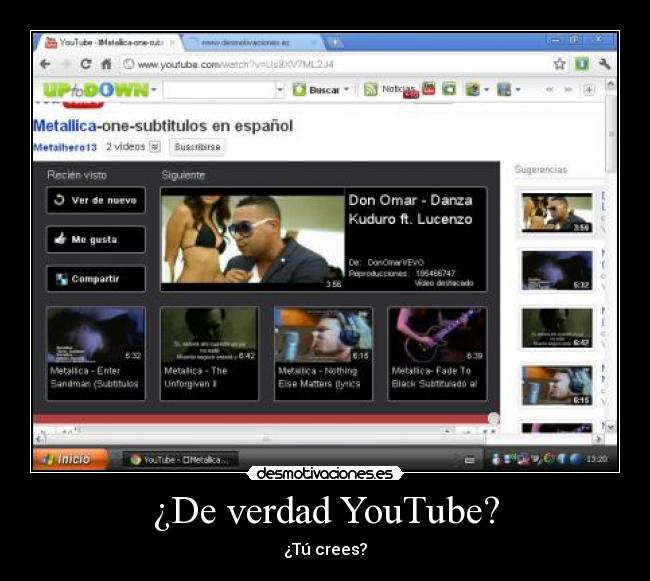Click the thumbs-up icon on Me gusta
The width and height of the screenshot is (650, 581).
pos(60,239)
